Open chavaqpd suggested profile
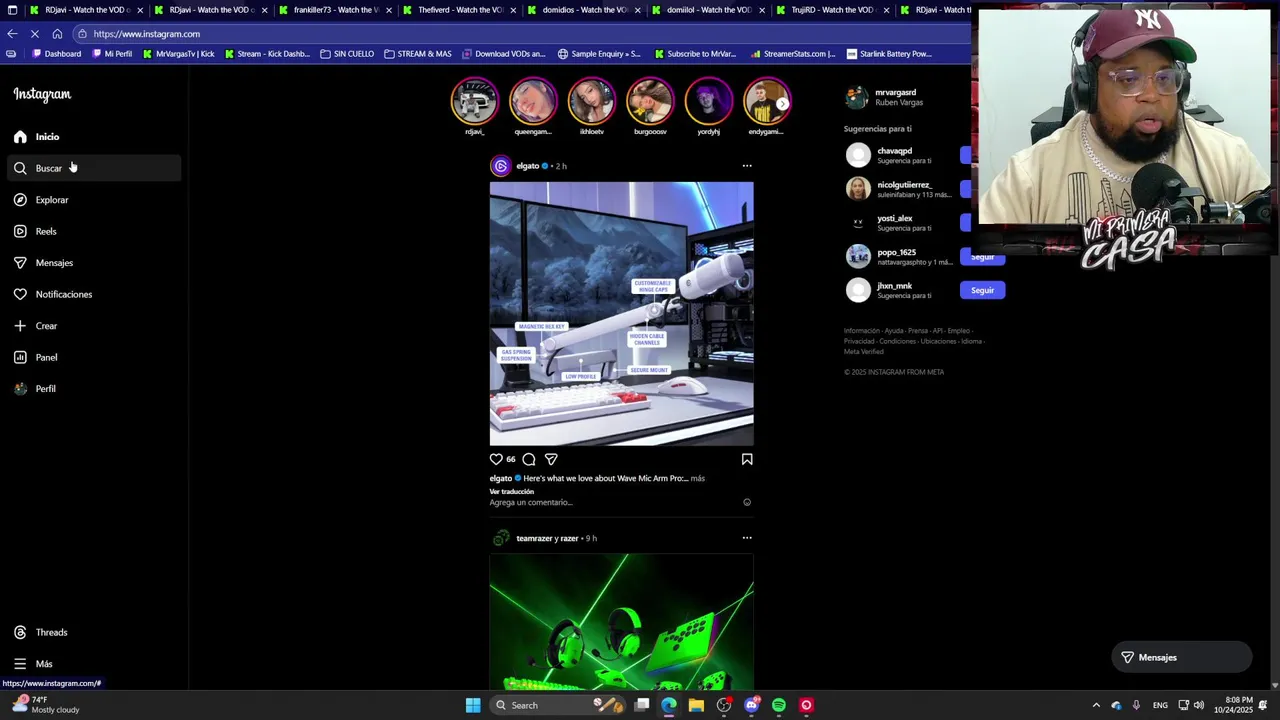 point(894,151)
